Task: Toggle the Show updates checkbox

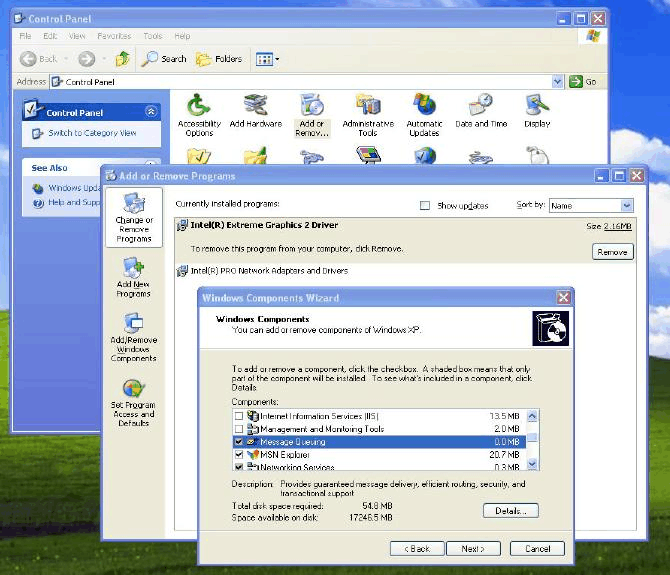Action: 425,205
